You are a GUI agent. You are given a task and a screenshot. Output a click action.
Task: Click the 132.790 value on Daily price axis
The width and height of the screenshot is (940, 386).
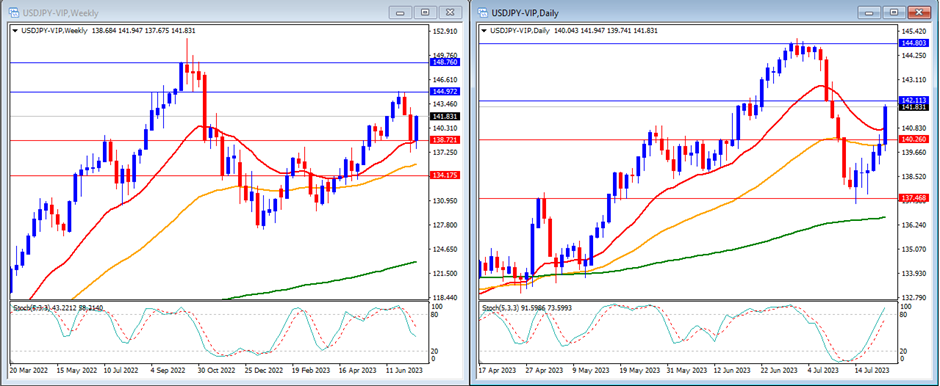tap(914, 297)
